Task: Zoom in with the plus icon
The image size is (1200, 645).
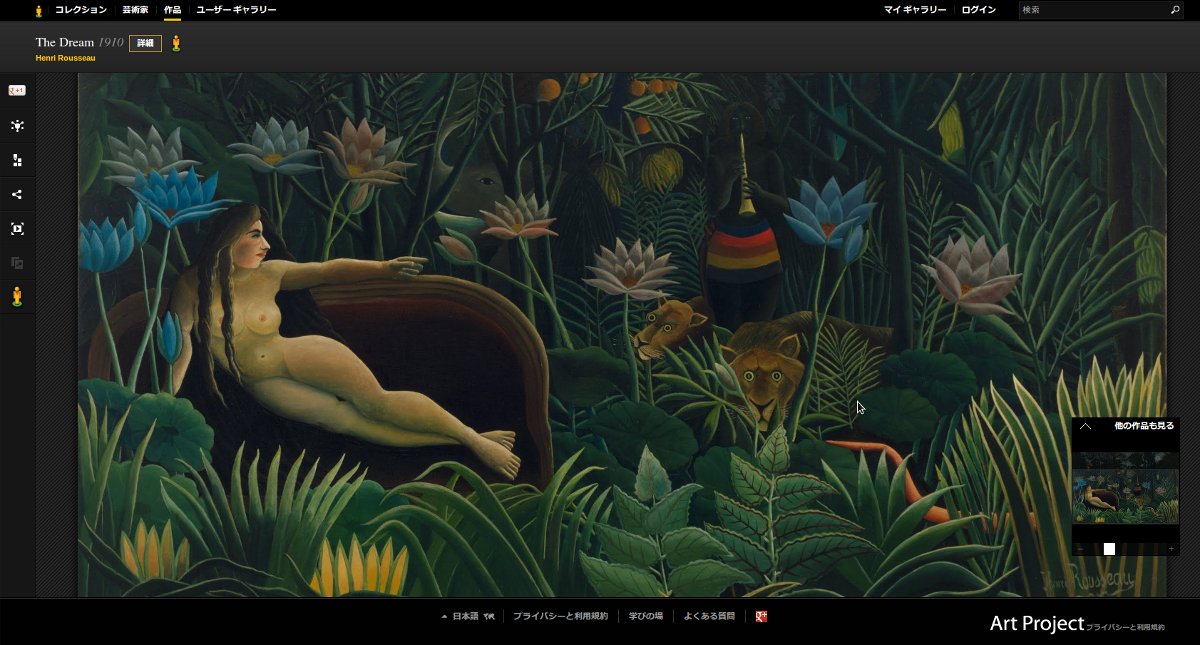Action: (x=1171, y=549)
